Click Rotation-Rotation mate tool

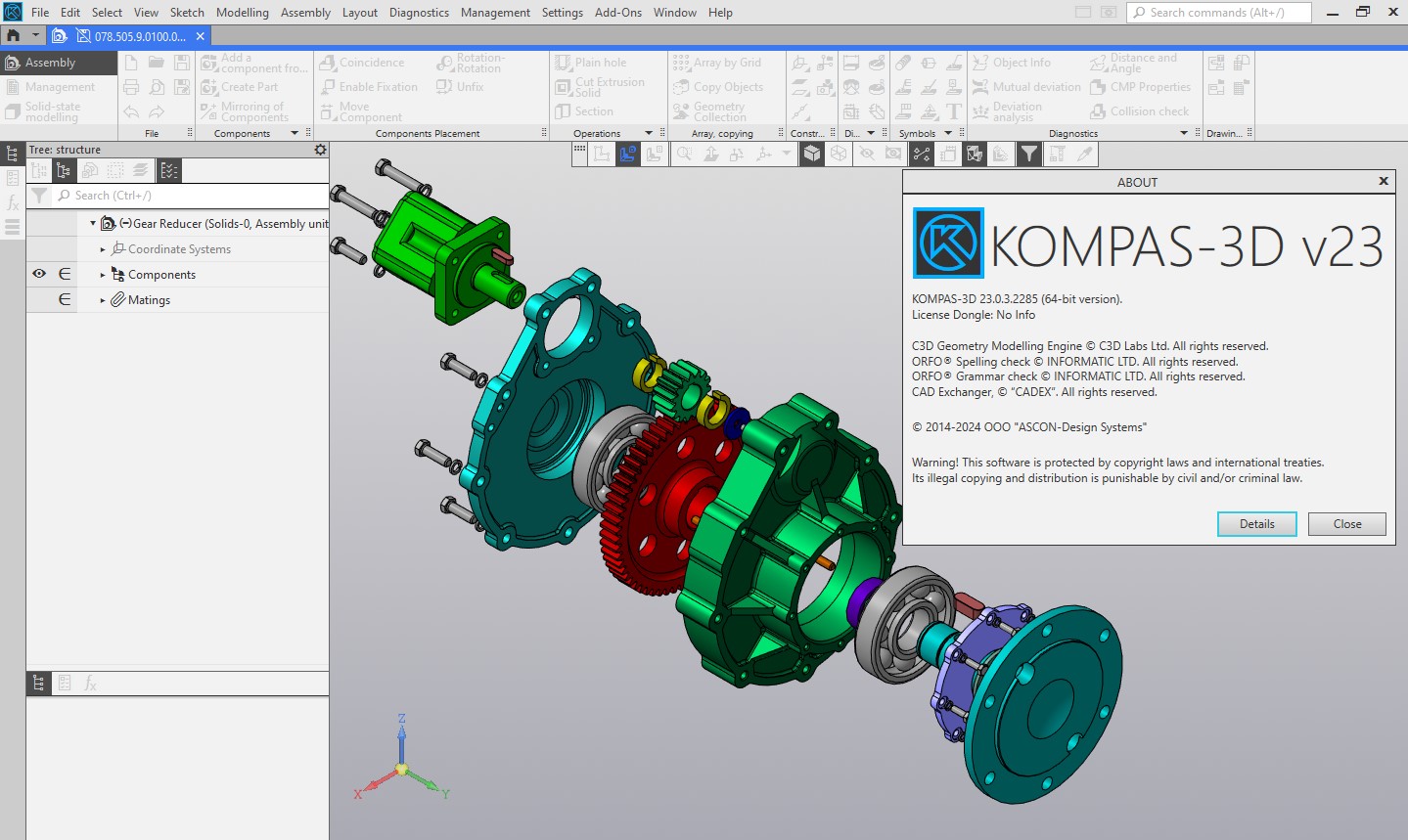[471, 63]
